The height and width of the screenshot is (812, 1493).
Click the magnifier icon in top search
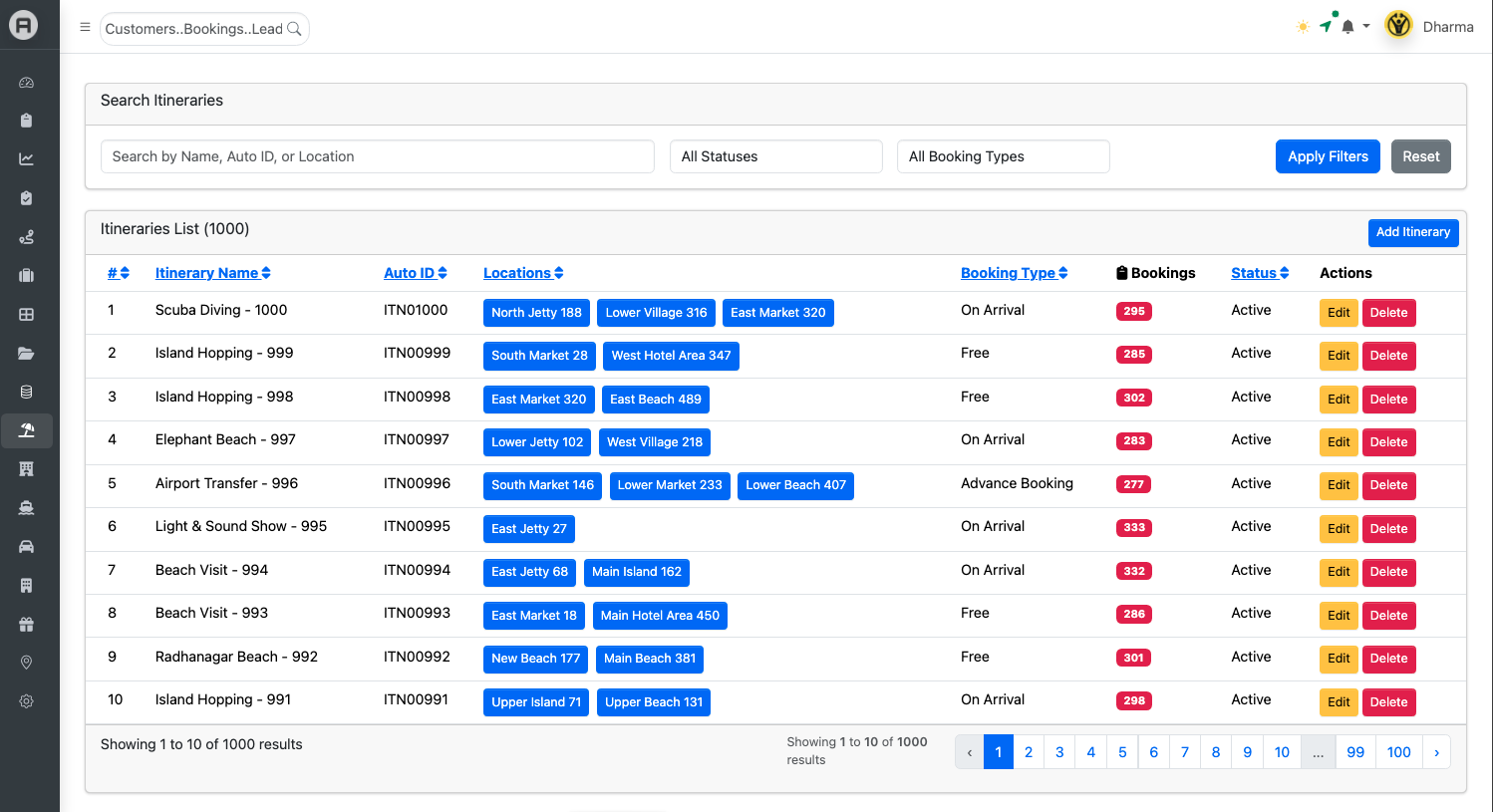tap(294, 29)
